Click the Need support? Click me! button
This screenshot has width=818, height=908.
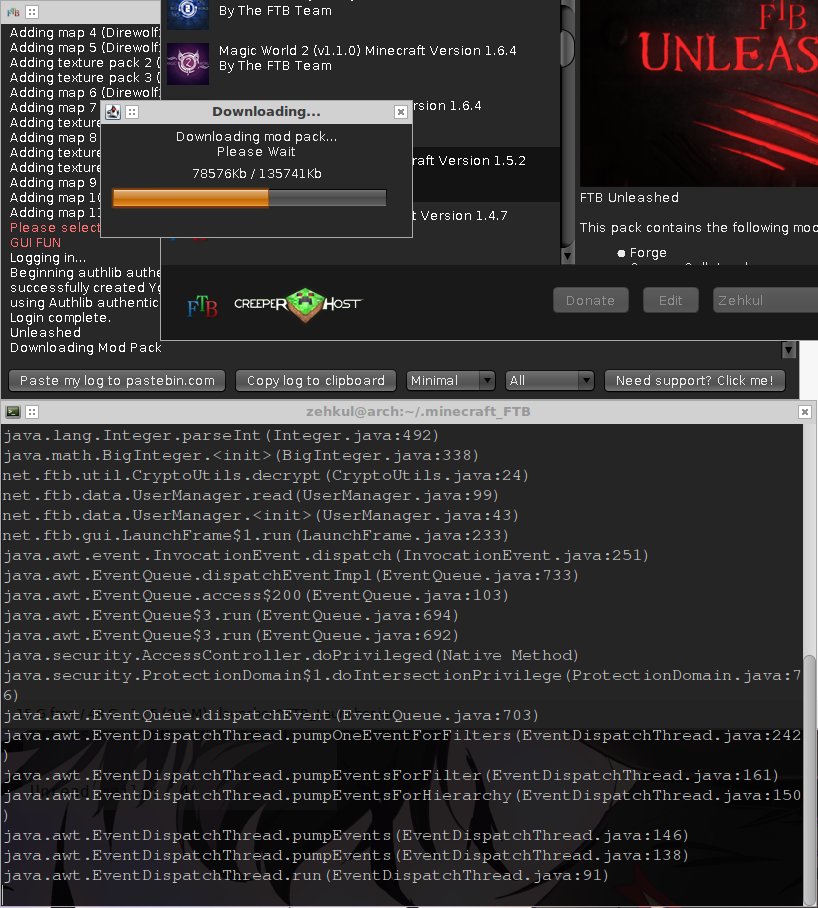695,380
